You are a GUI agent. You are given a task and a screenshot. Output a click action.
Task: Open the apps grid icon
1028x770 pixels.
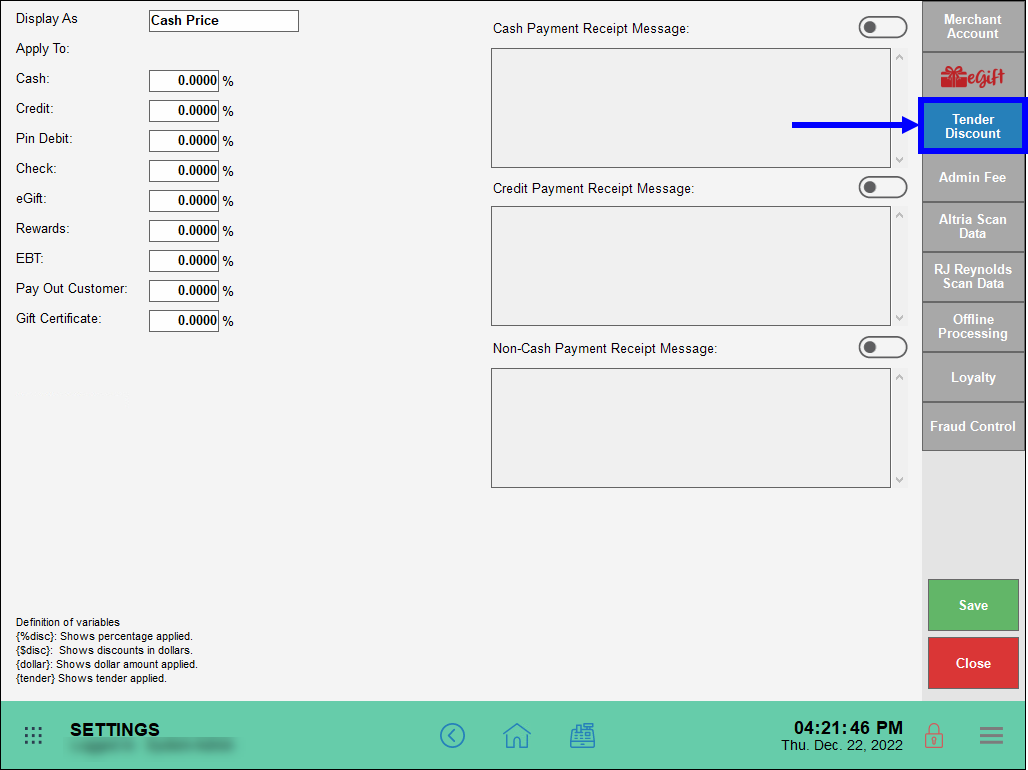33,735
